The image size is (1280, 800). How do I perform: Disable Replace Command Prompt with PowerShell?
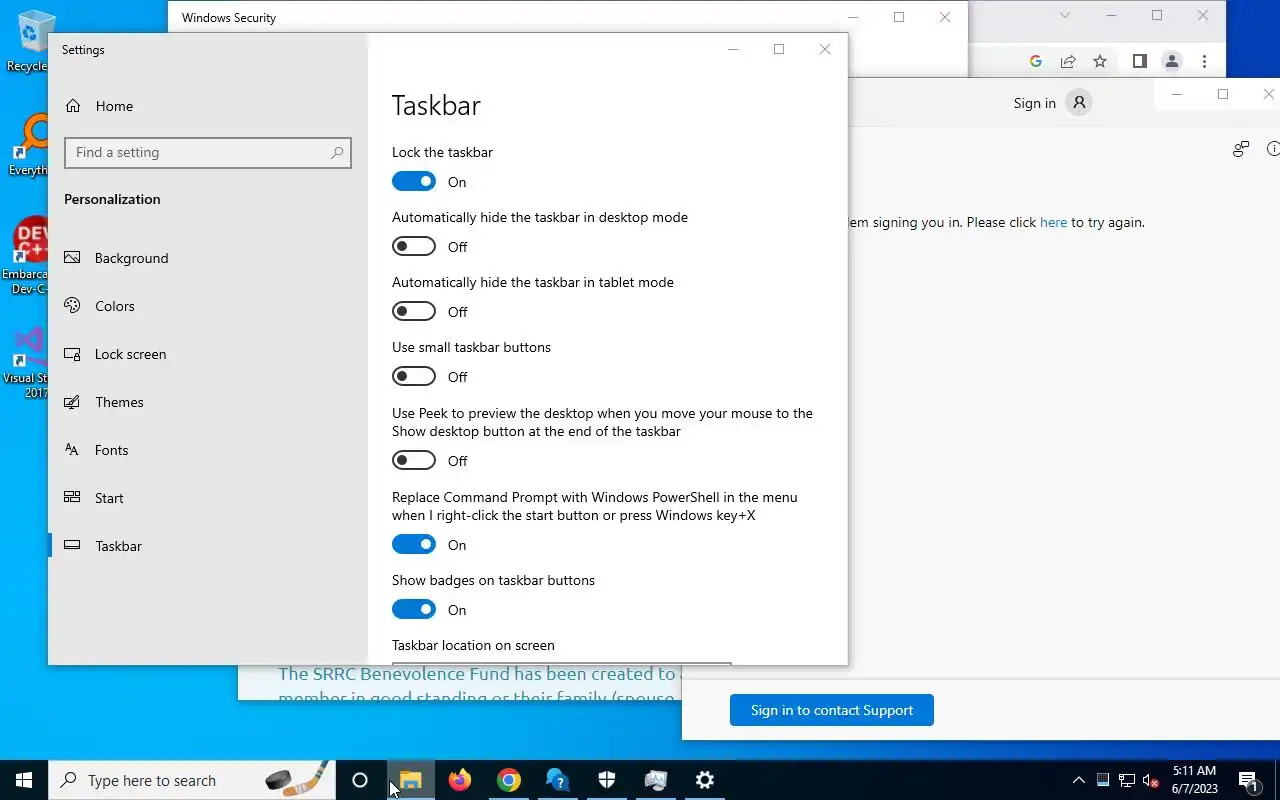(414, 544)
